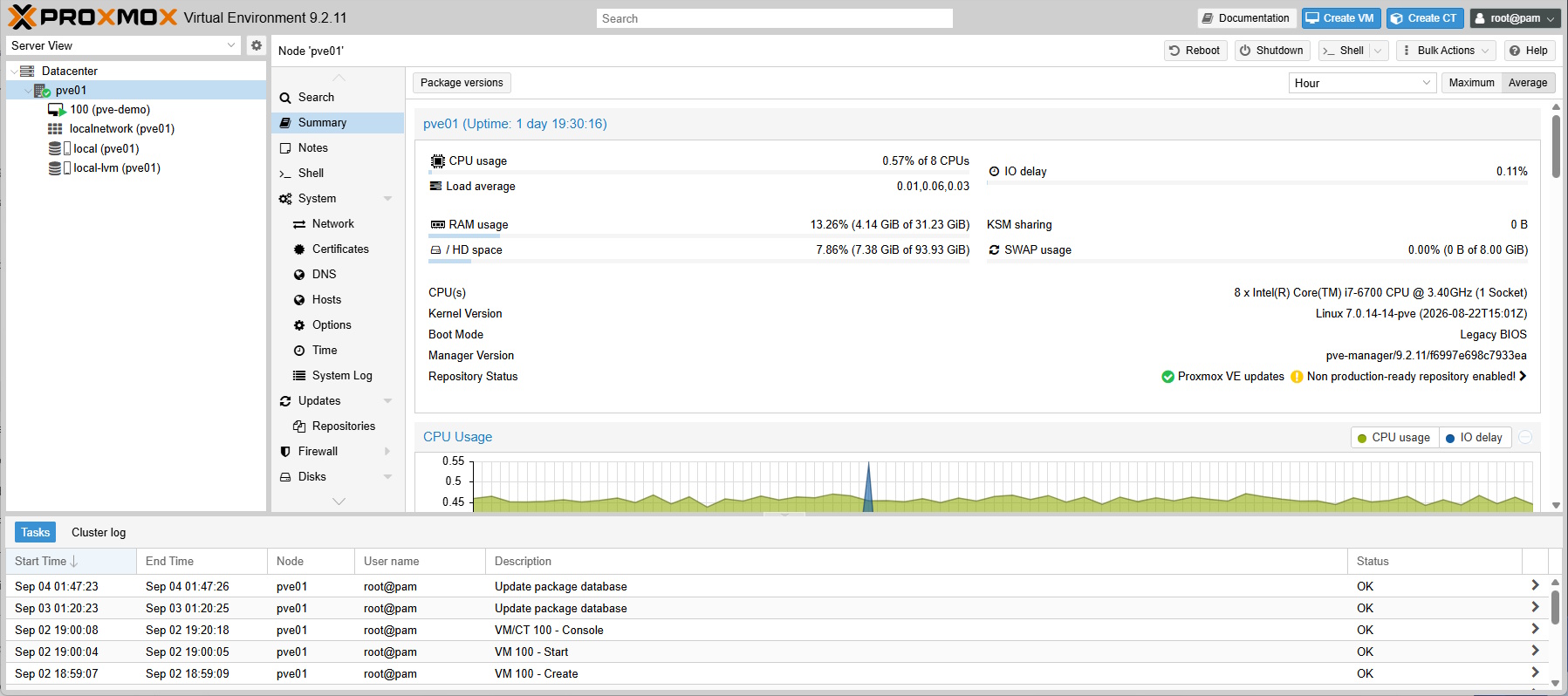The width and height of the screenshot is (1568, 696).
Task: Click the HD space progress bar
Action: [x=699, y=261]
